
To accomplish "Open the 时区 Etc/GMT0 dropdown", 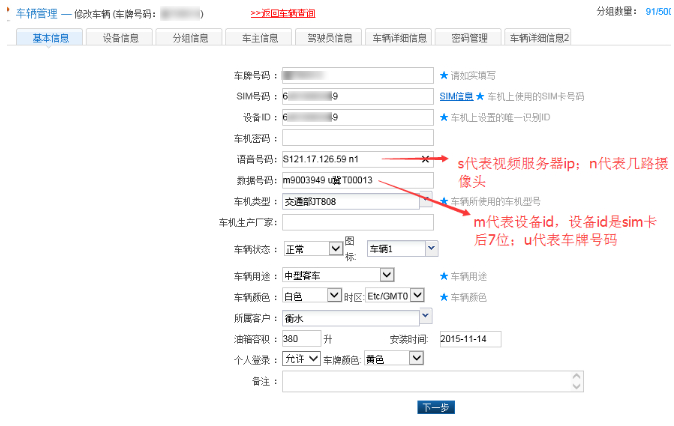I will click(x=418, y=296).
